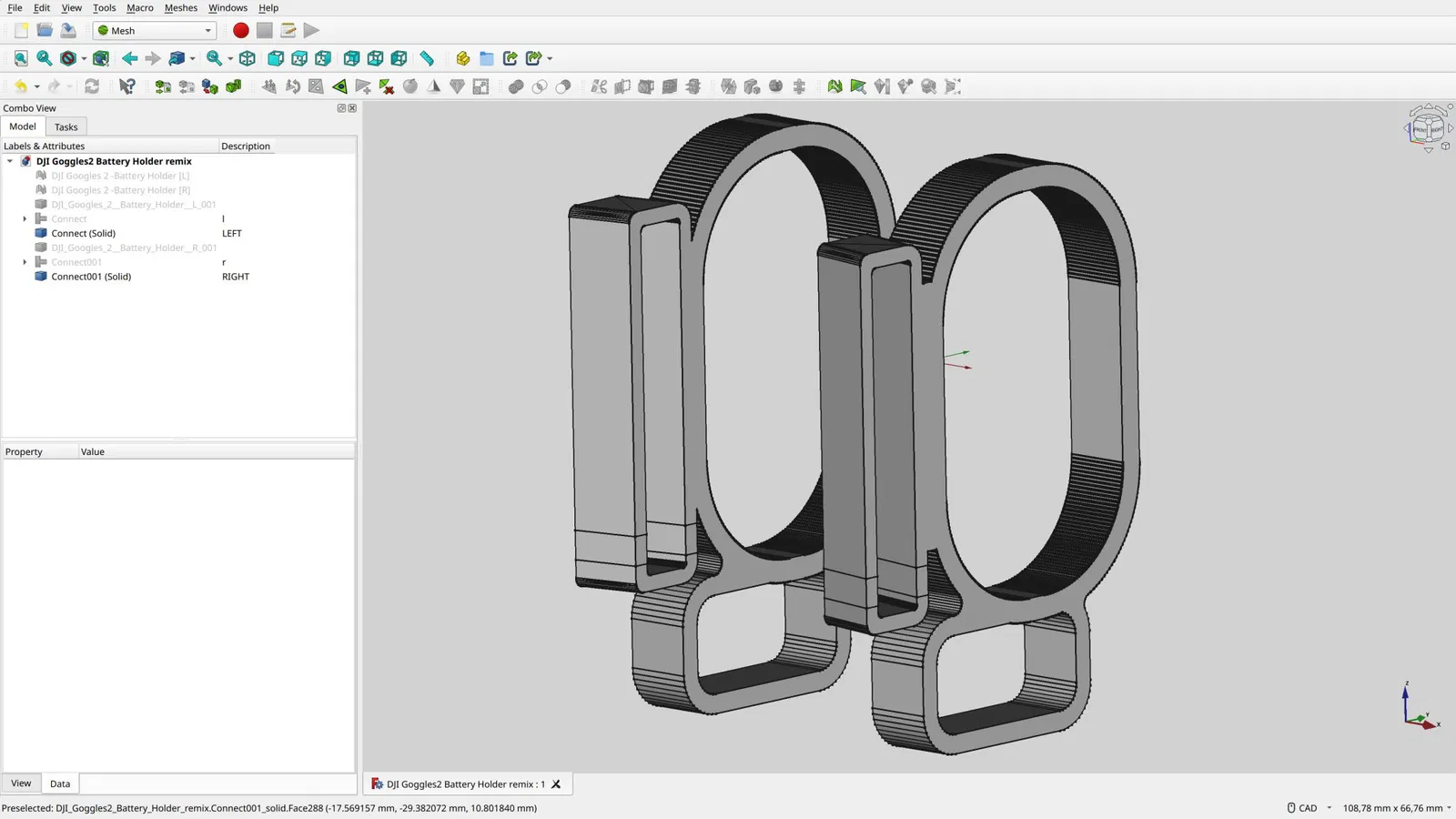Switch to isometric view using cube icon
Image resolution: width=1456 pixels, height=819 pixels.
tap(247, 58)
